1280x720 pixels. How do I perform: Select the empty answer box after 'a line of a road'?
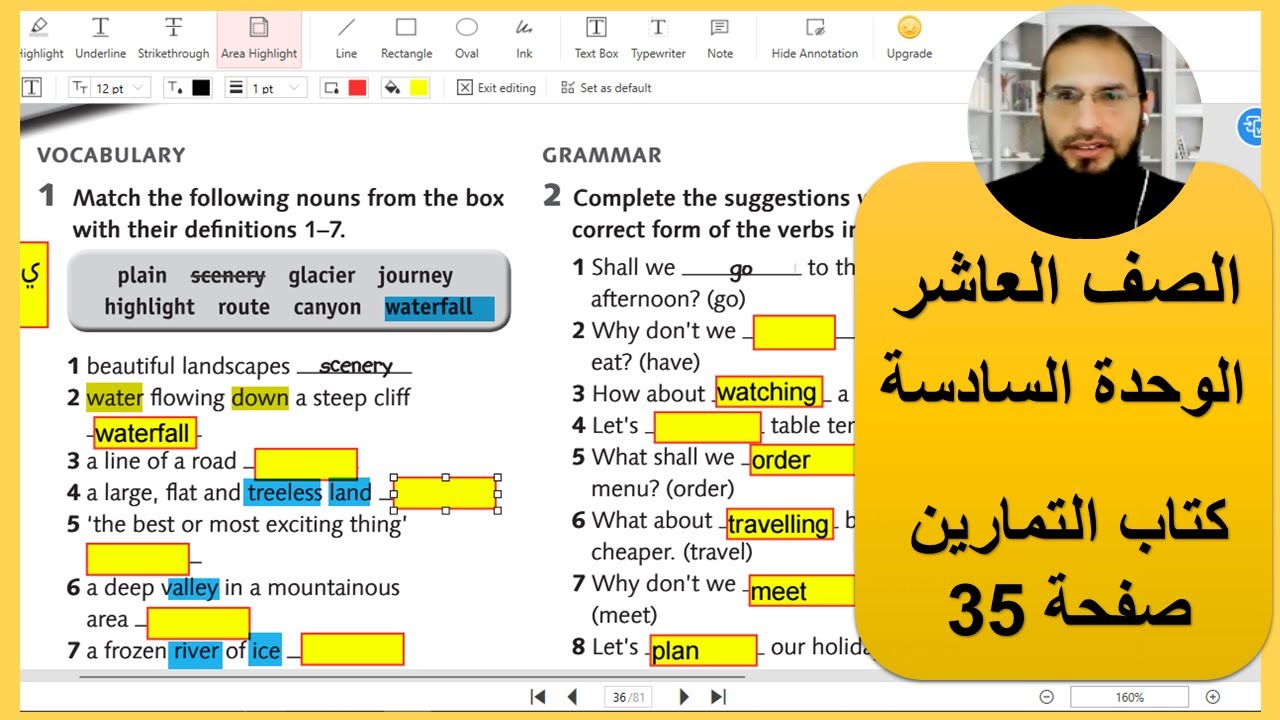click(306, 464)
